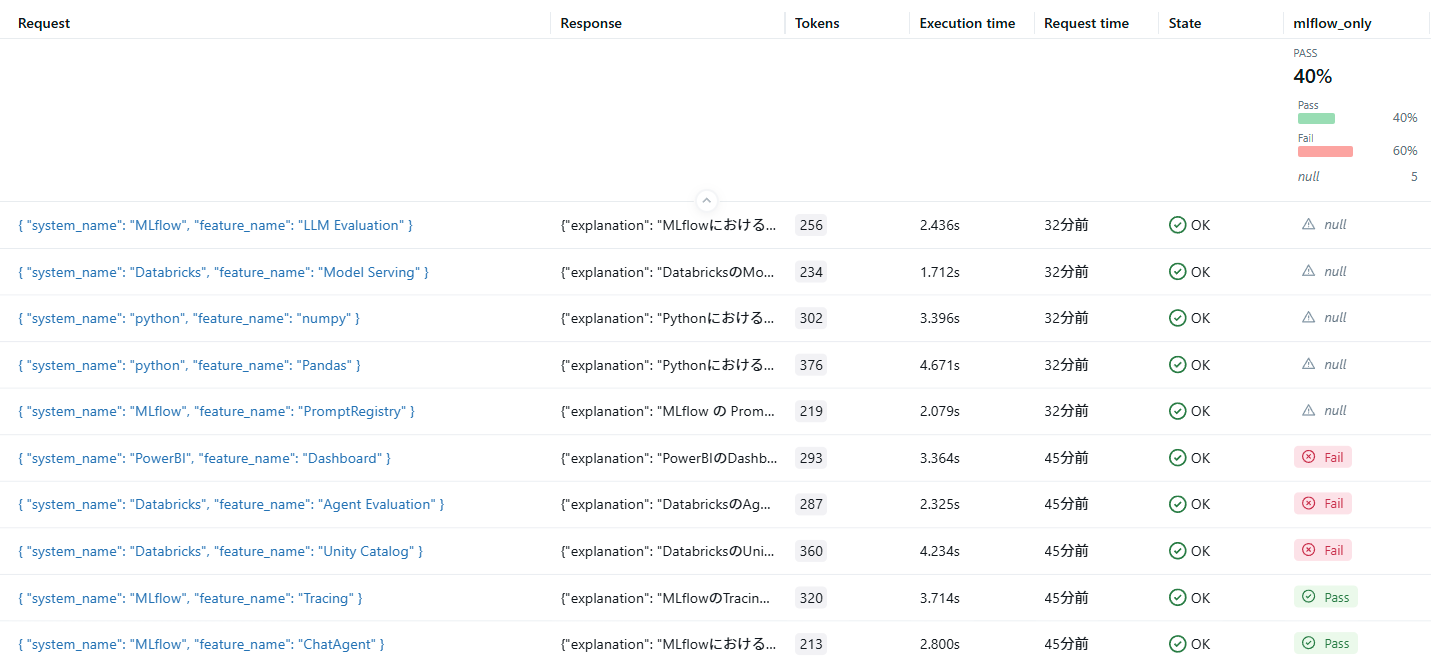Click the mlflow_only column header
This screenshot has width=1438, height=670.
click(1332, 23)
